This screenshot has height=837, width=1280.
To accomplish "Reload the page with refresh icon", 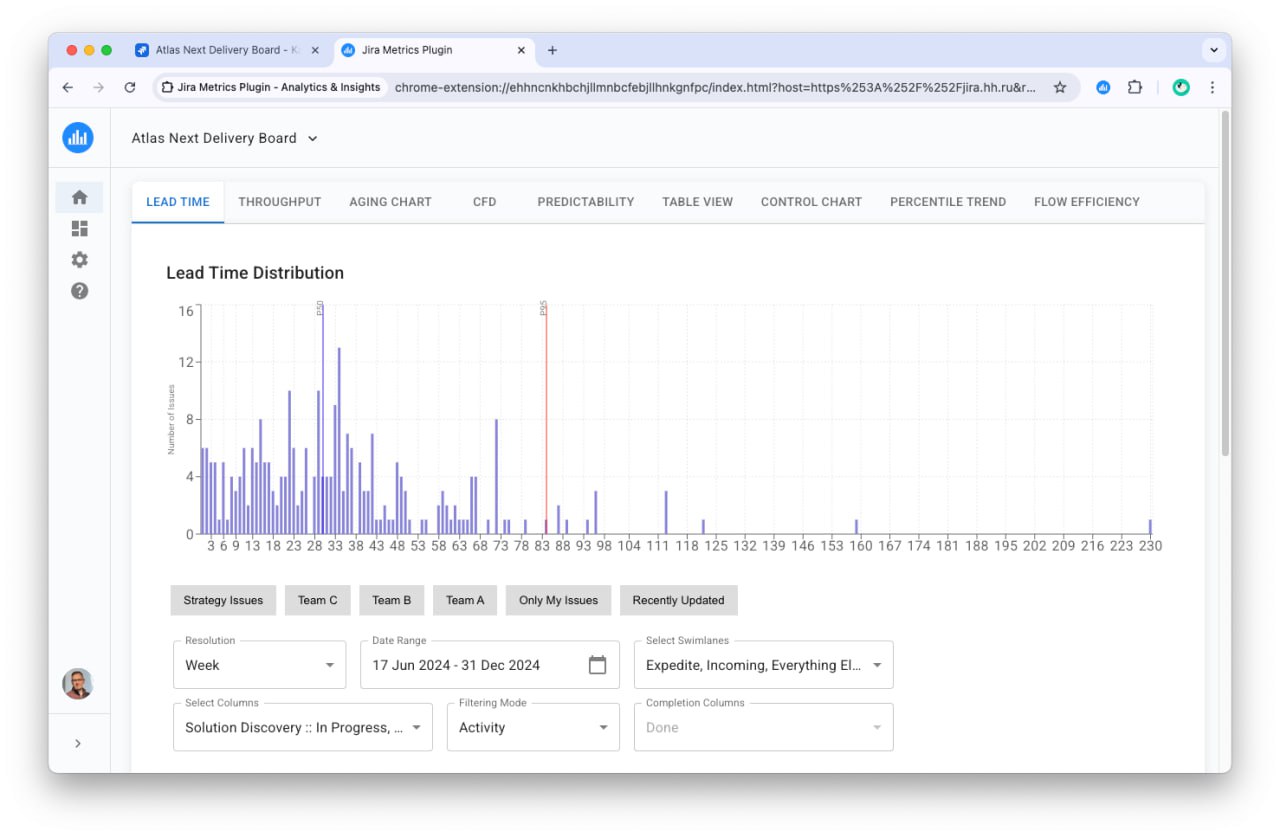I will tap(129, 87).
